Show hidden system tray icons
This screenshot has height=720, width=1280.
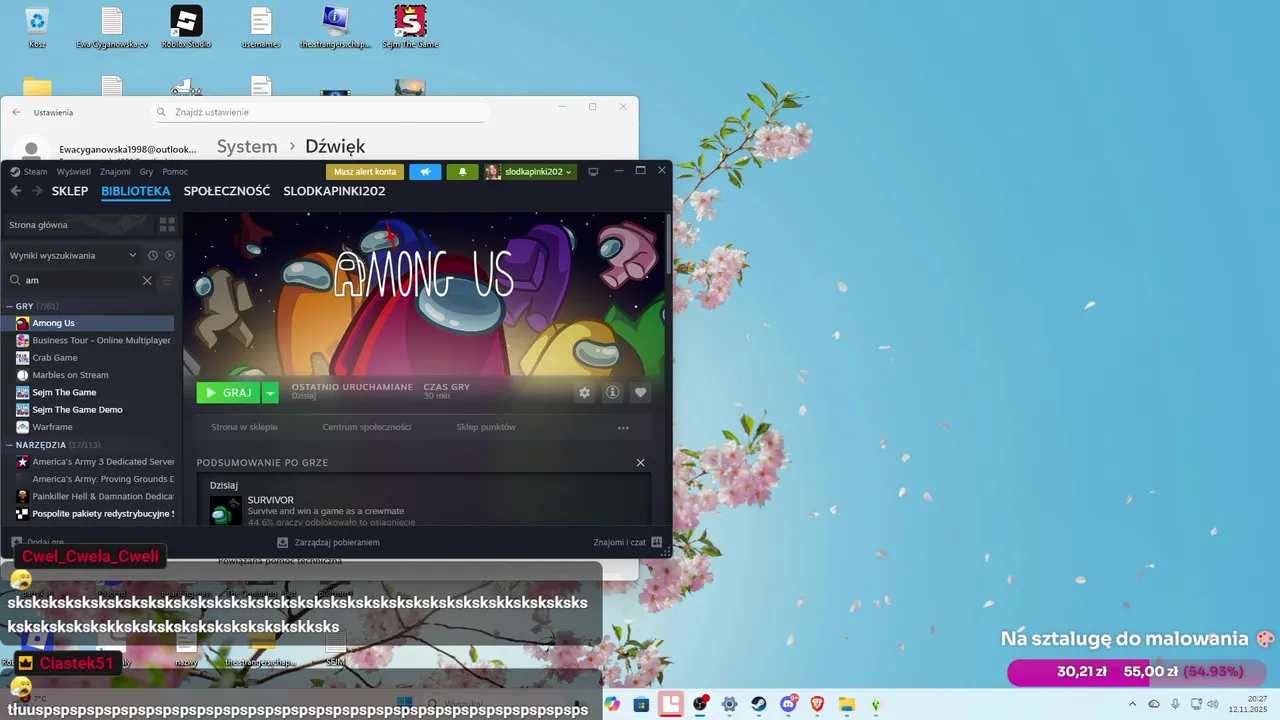[1132, 704]
